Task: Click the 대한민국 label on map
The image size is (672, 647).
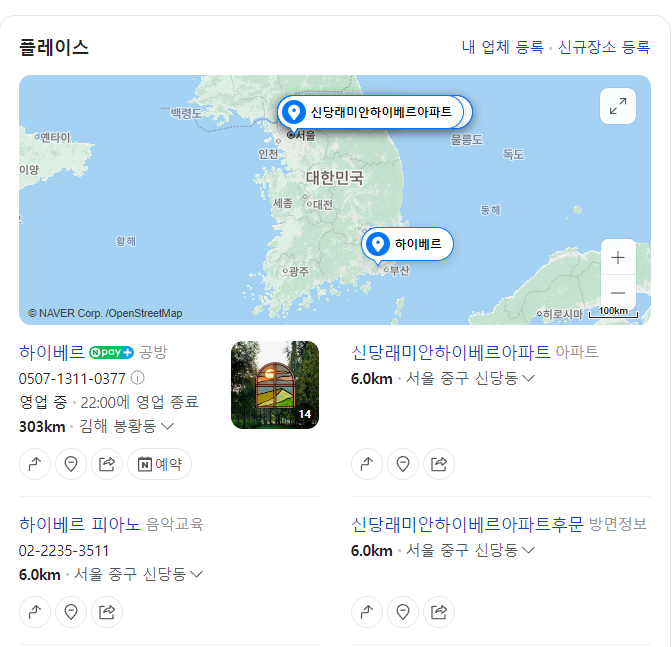Action: point(335,177)
